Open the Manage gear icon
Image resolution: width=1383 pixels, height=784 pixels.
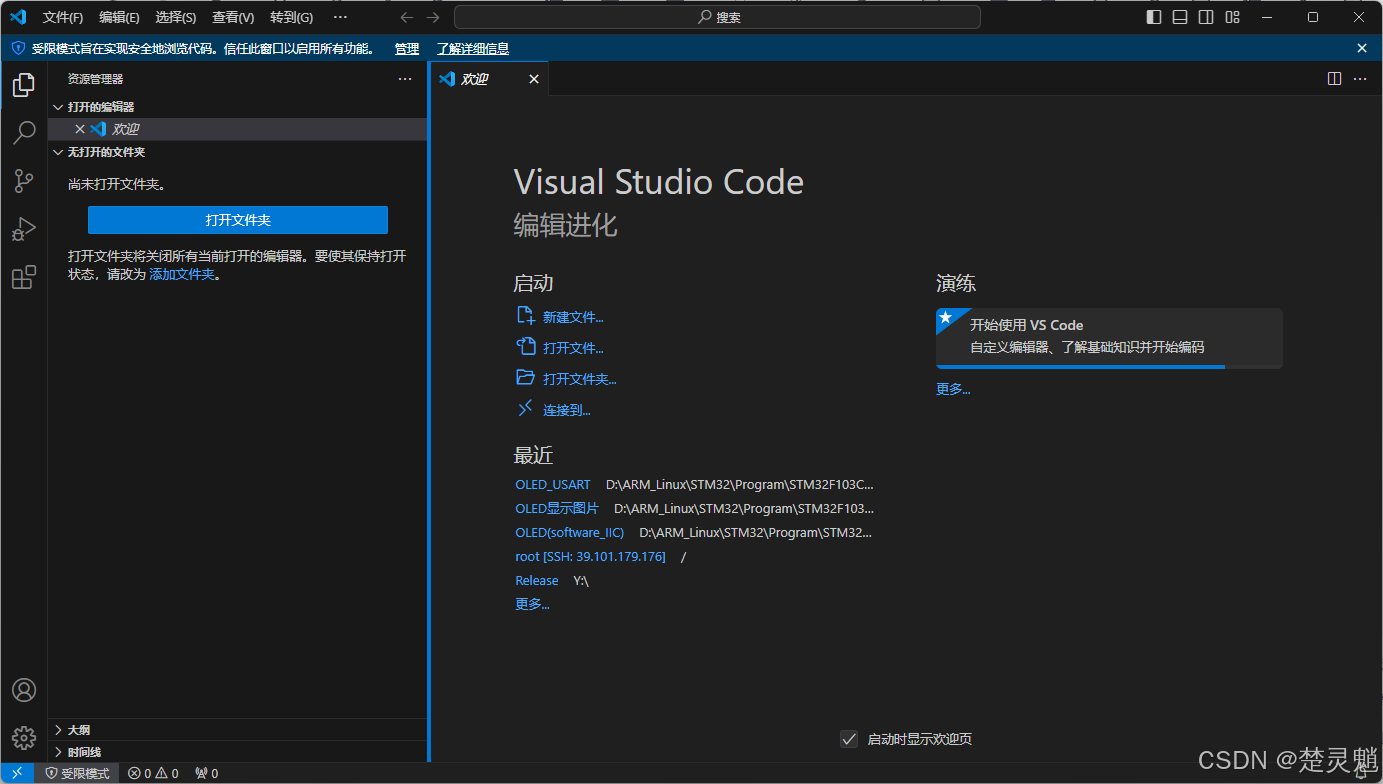24,737
